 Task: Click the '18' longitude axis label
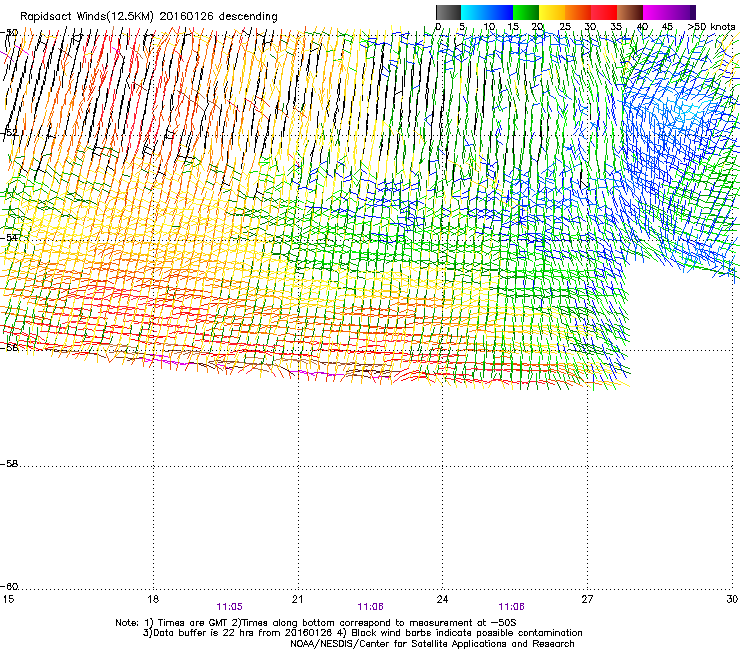tap(153, 599)
